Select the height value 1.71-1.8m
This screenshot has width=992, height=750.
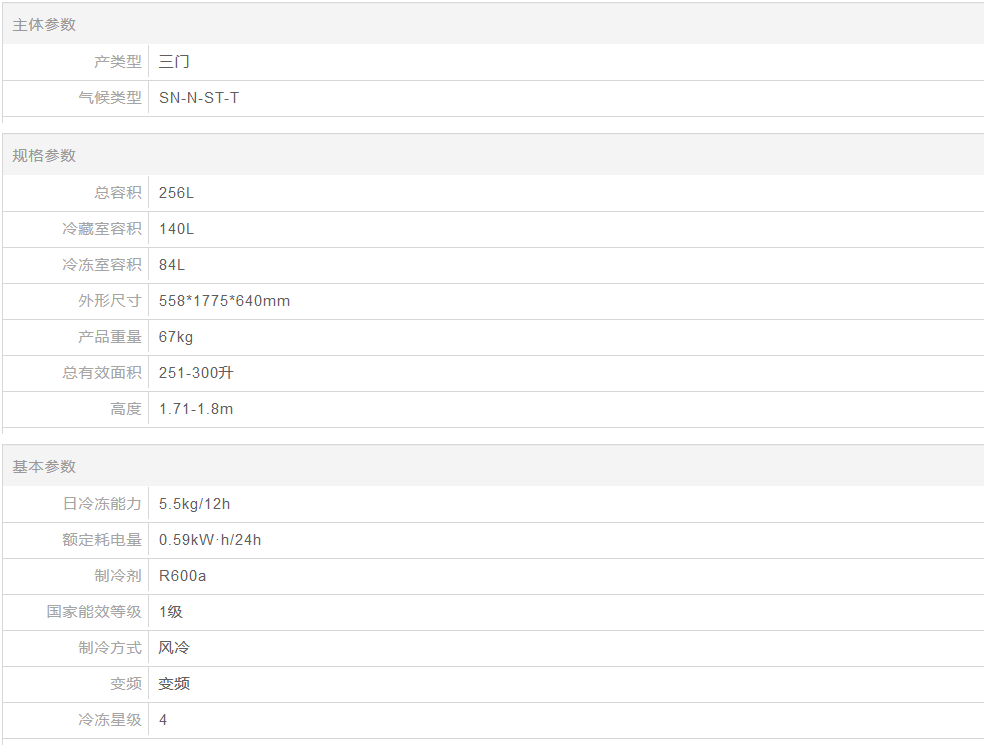[x=196, y=409]
